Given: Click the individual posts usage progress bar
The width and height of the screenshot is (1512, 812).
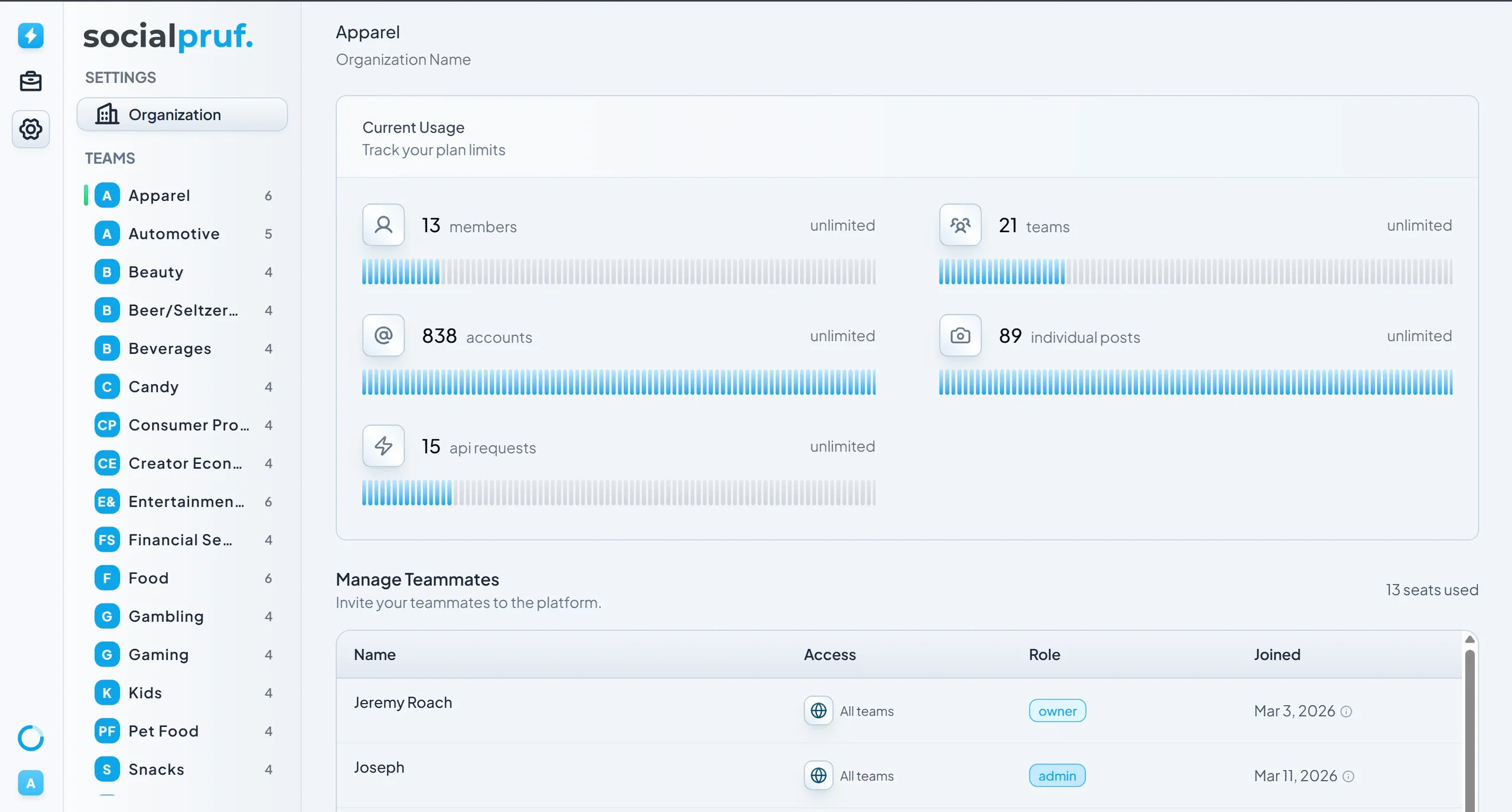Looking at the screenshot, I should 1195,382.
